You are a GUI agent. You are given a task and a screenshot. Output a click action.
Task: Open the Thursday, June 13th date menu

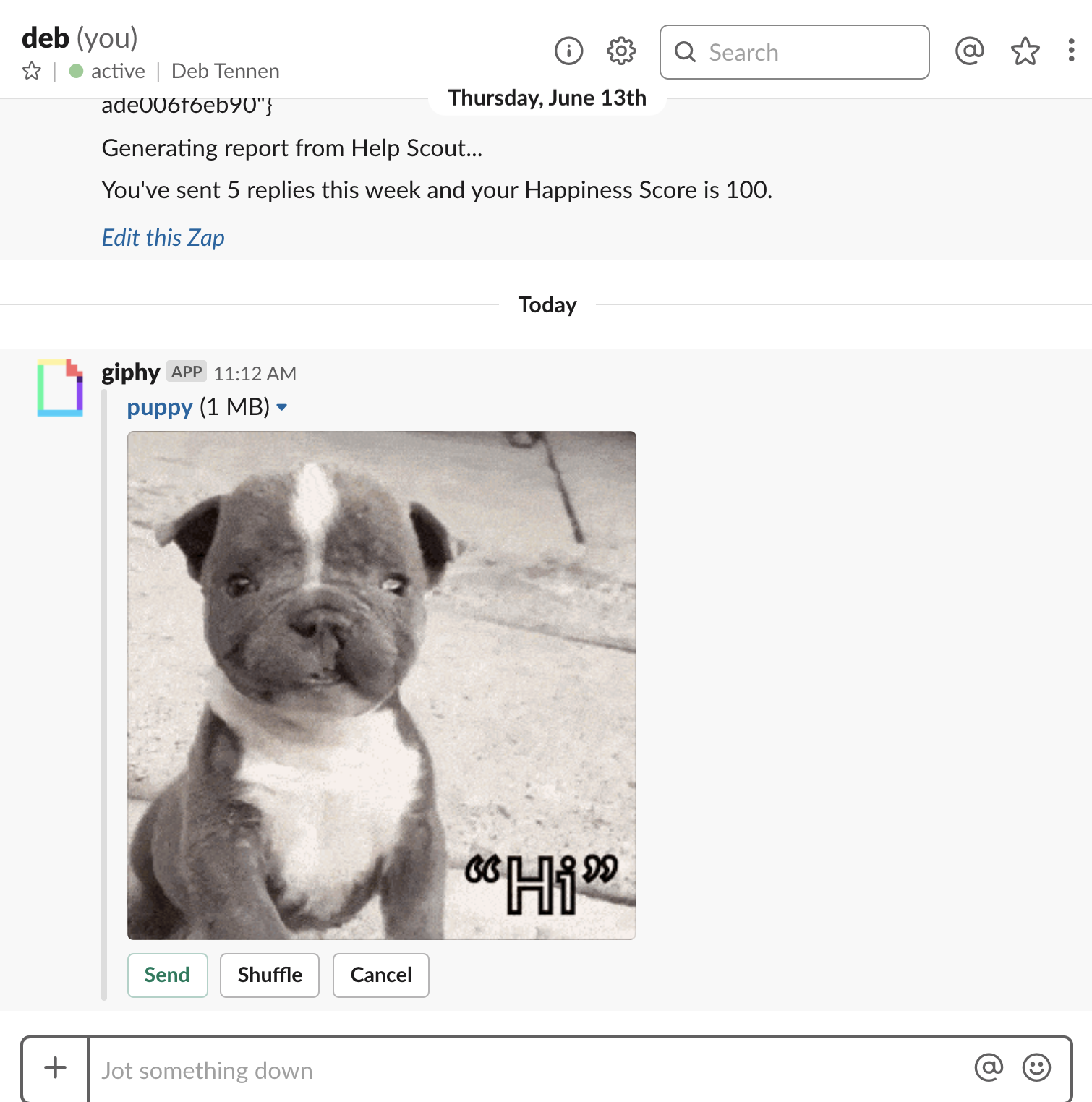(547, 98)
